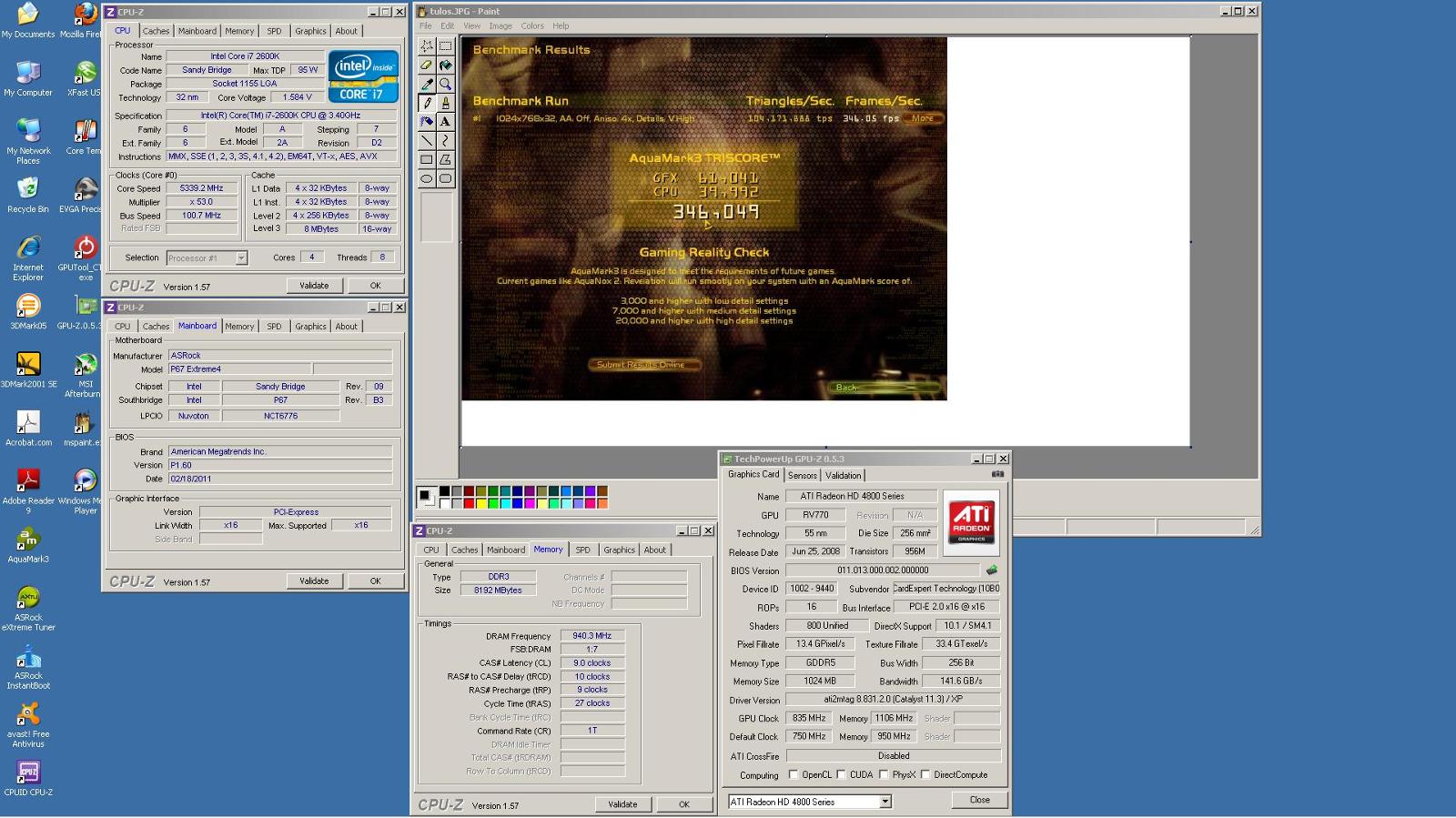Open the CPUID CPU-Z desktop shortcut
Image resolution: width=1456 pixels, height=818 pixels.
click(x=28, y=779)
